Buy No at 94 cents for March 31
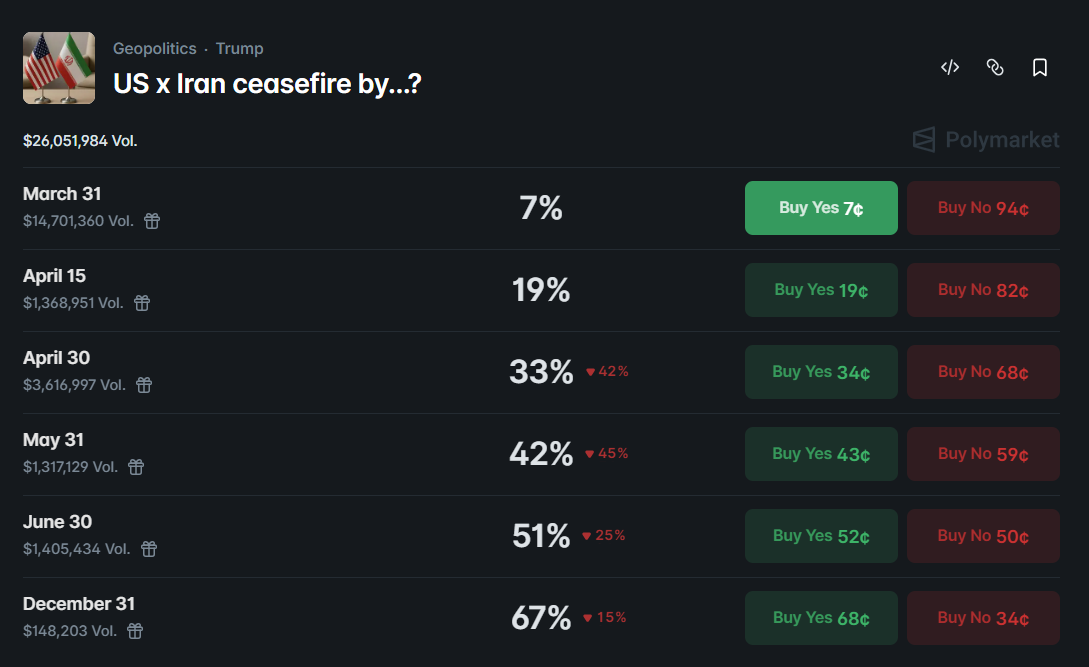The width and height of the screenshot is (1089, 667). pos(983,207)
